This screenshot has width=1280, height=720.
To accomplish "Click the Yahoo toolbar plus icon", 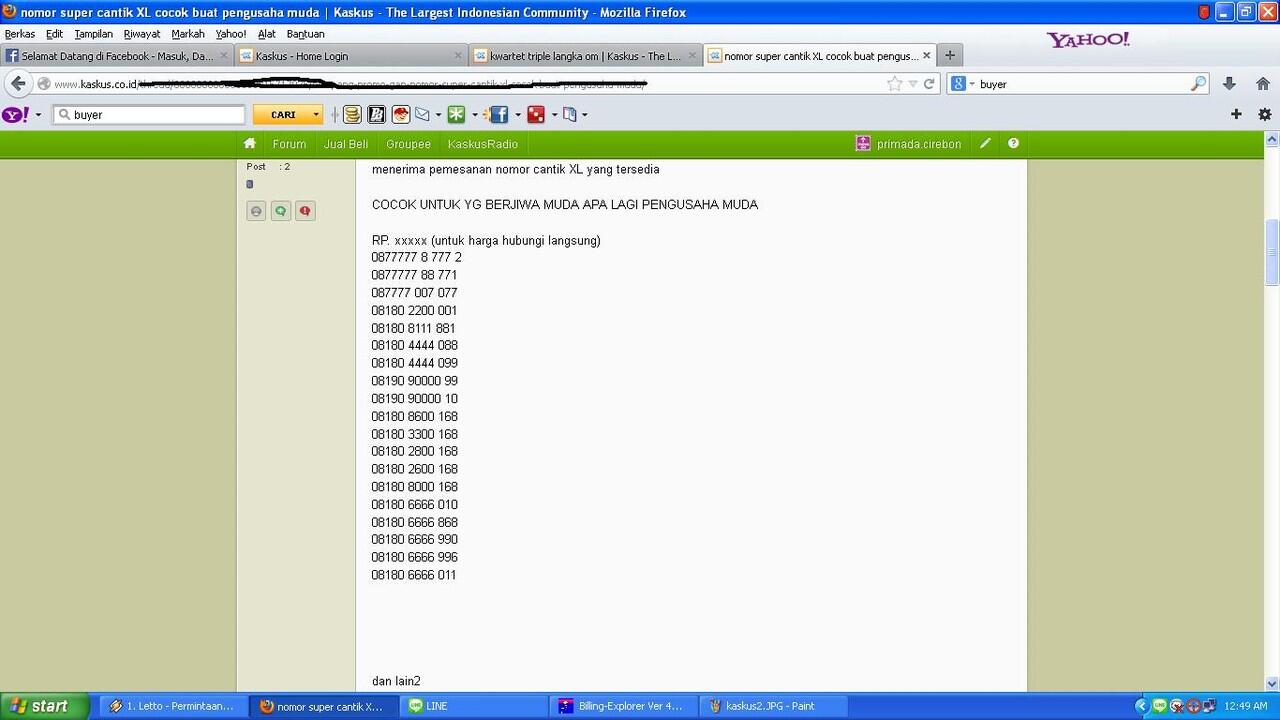I will pyautogui.click(x=1236, y=114).
